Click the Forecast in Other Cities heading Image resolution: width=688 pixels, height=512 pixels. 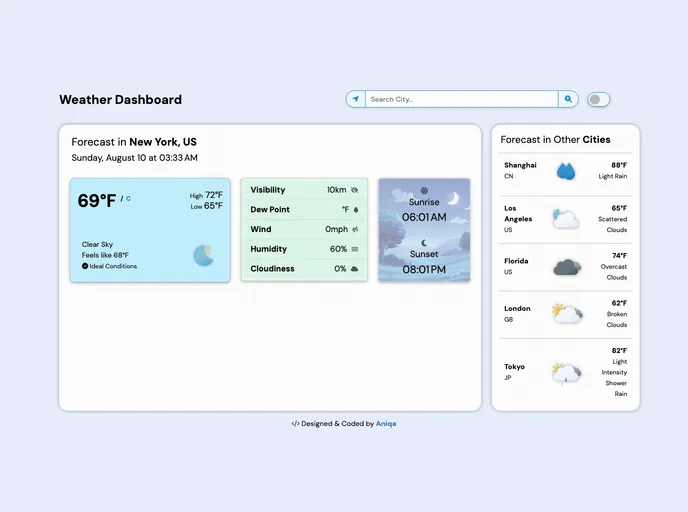[555, 140]
